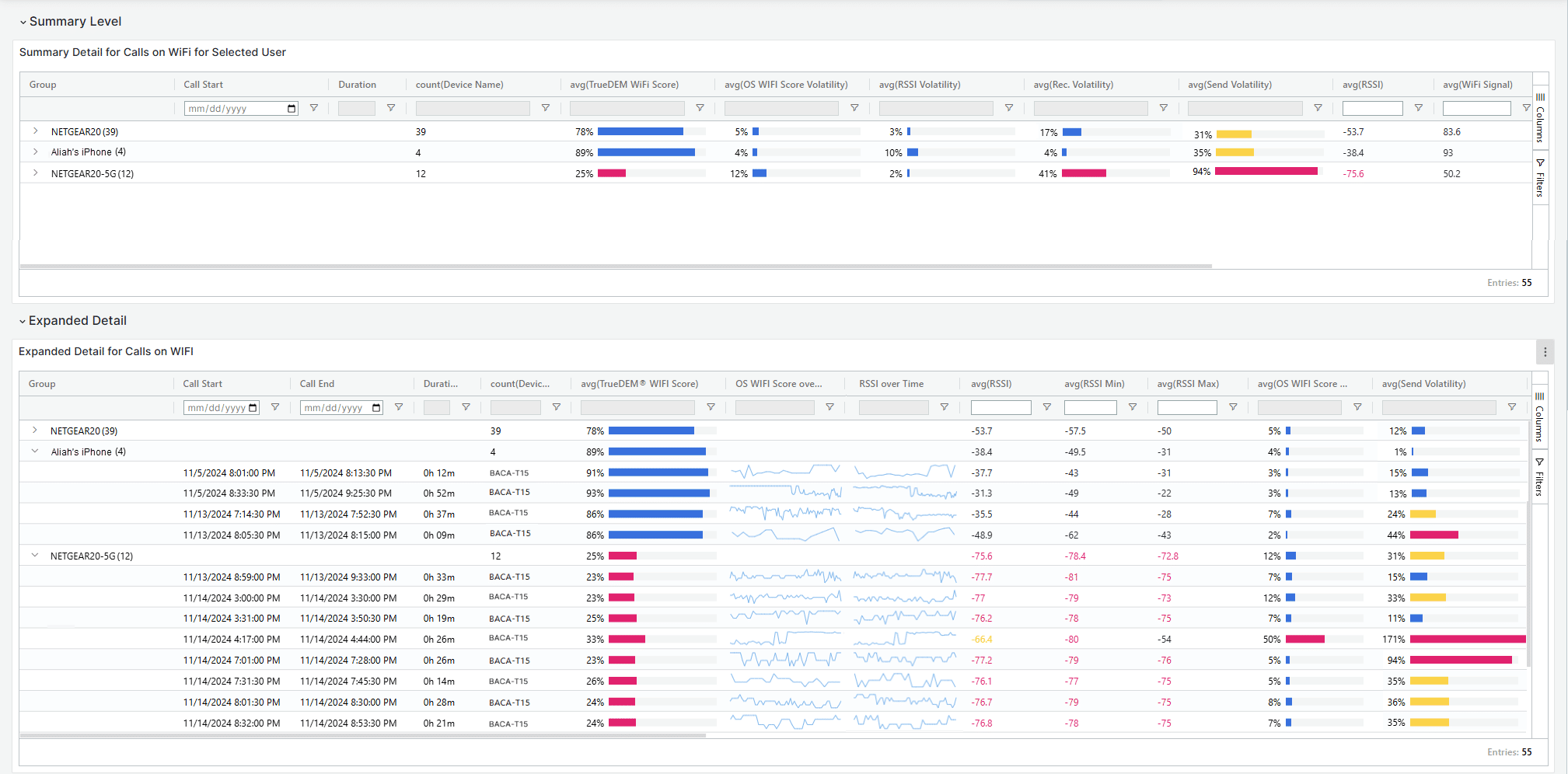
Task: Expand NETGEAR20 (39) group in summary table
Action: pos(35,131)
